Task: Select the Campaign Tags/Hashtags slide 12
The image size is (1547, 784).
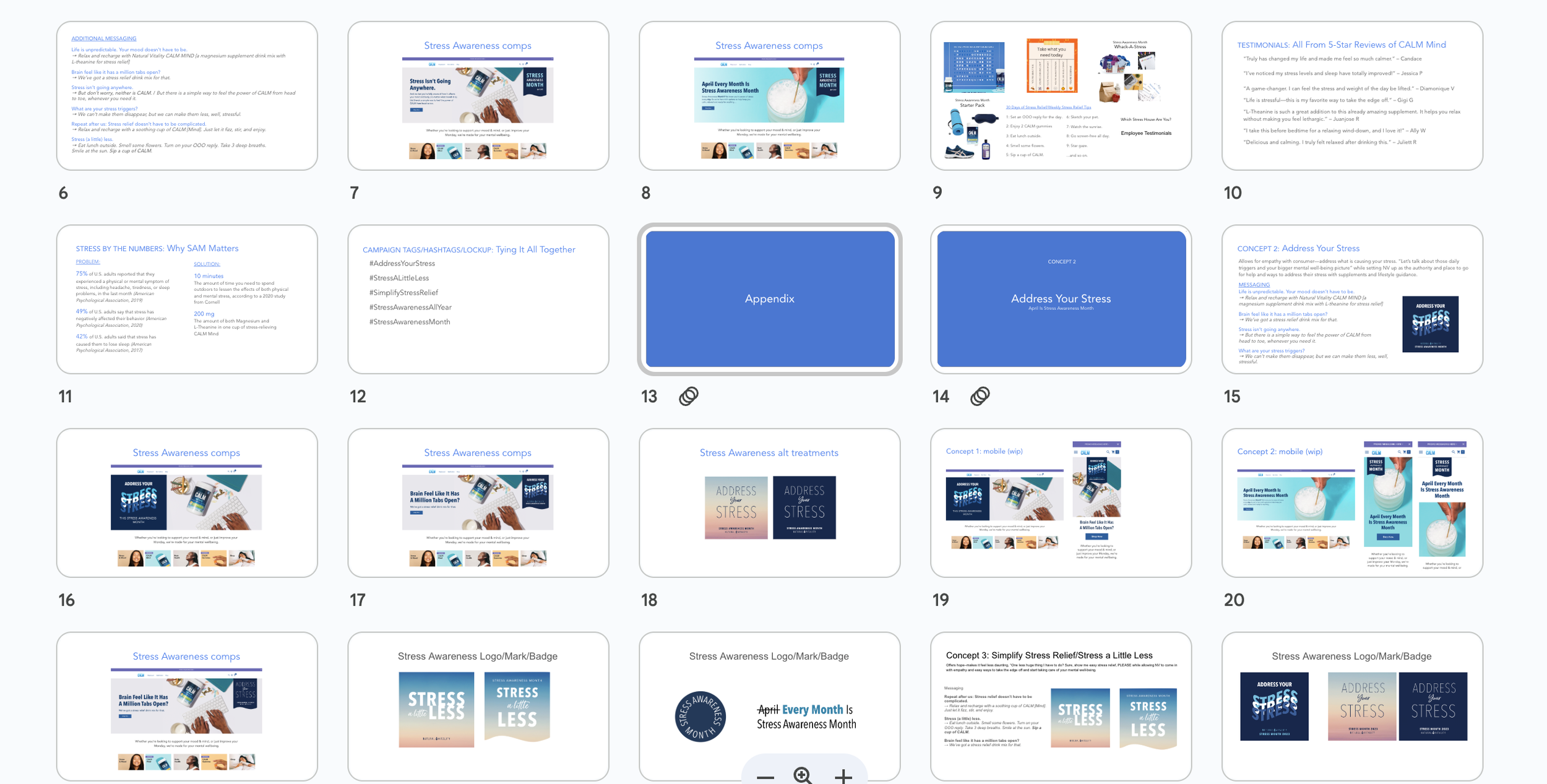Action: 478,299
